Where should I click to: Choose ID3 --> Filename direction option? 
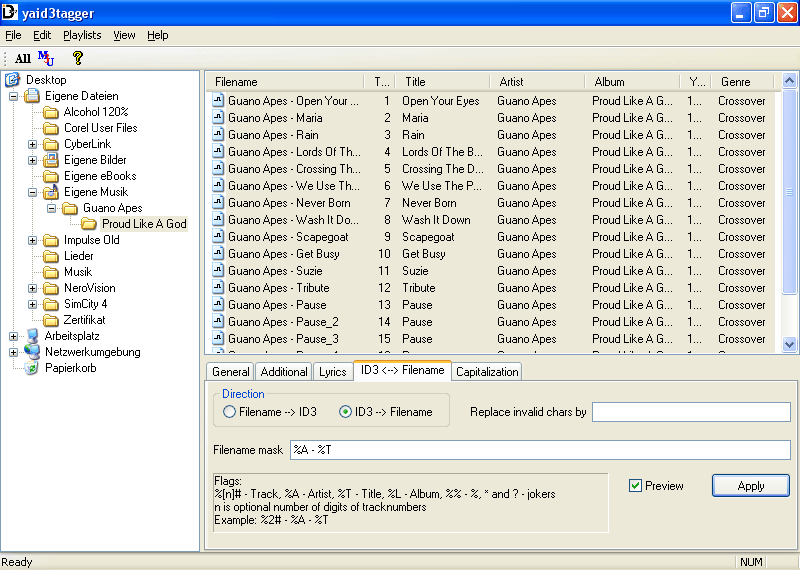tap(346, 412)
